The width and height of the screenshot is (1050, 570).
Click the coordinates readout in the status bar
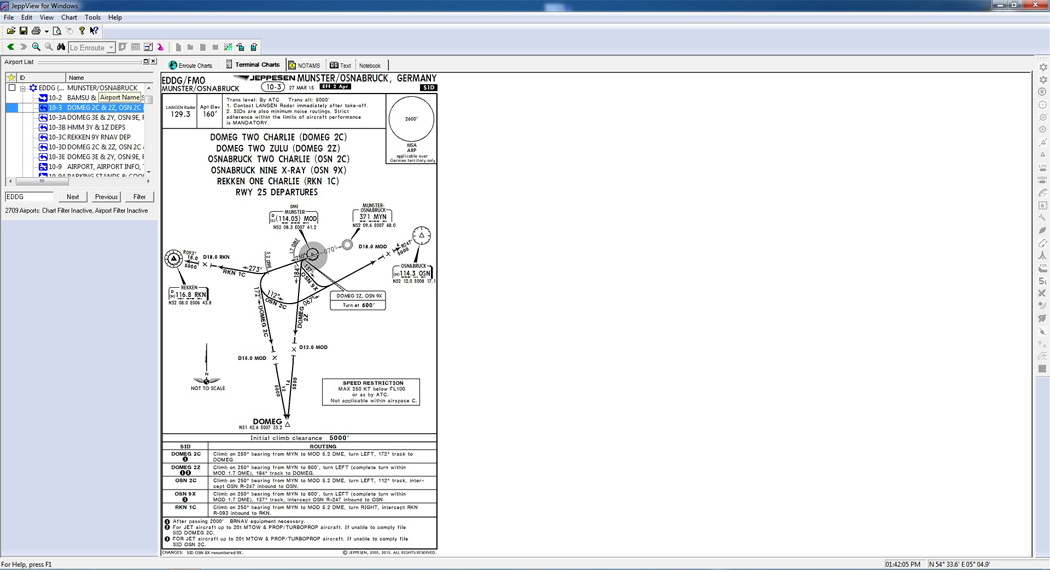pos(960,565)
